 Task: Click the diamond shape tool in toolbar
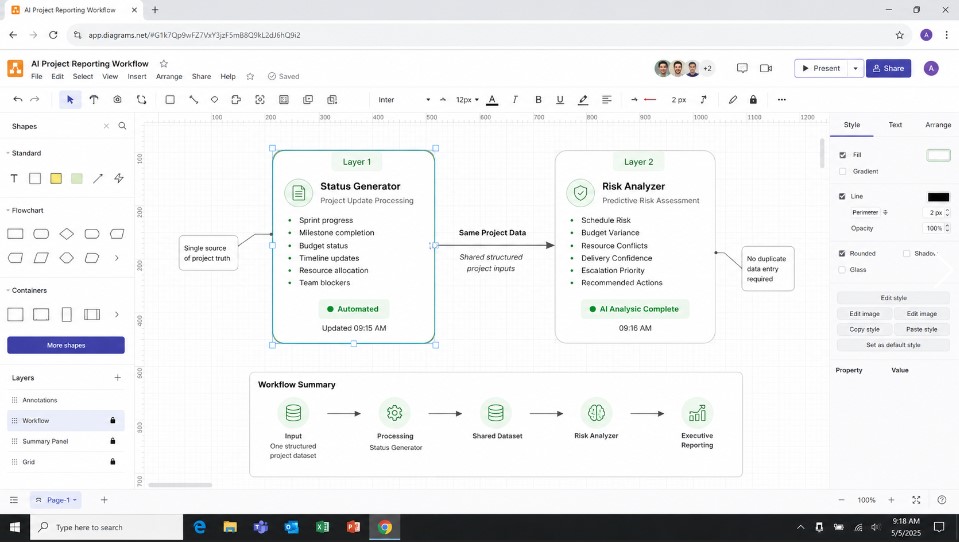coord(214,100)
